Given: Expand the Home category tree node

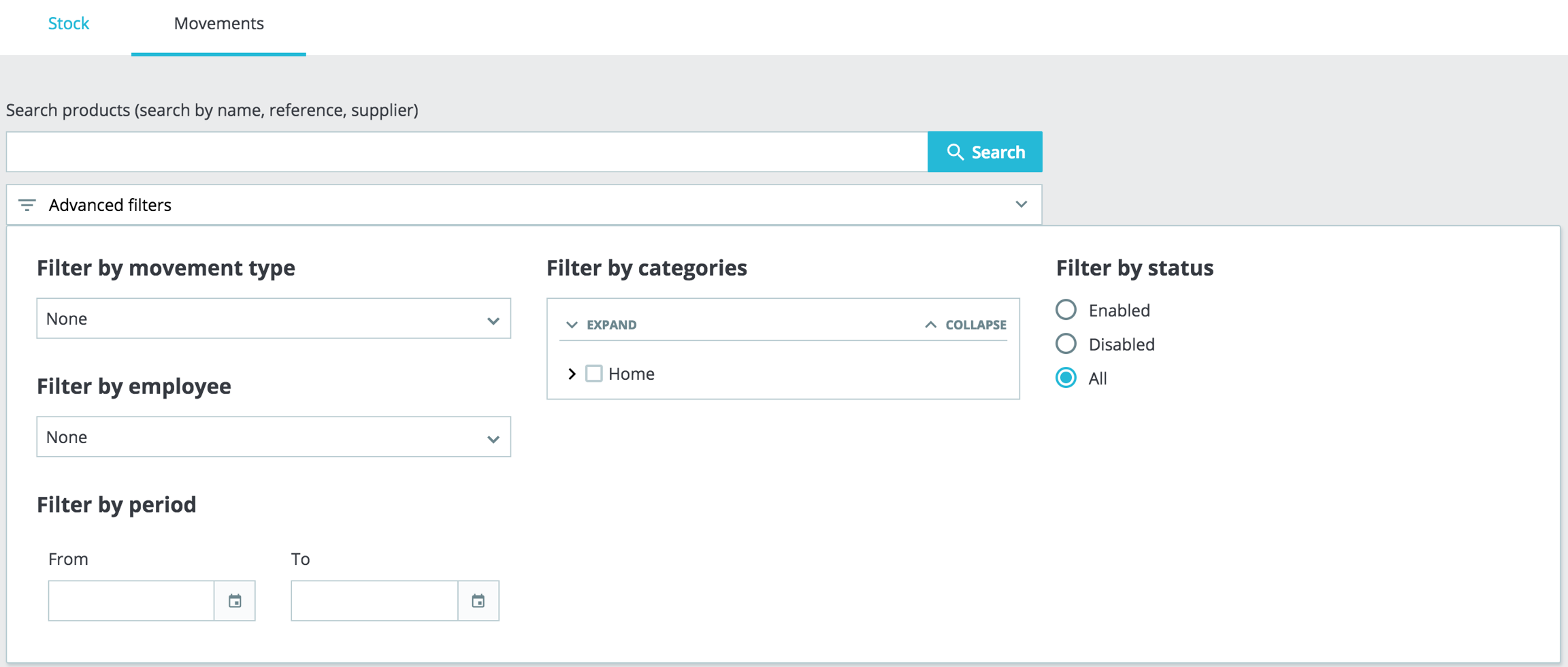Looking at the screenshot, I should (572, 374).
